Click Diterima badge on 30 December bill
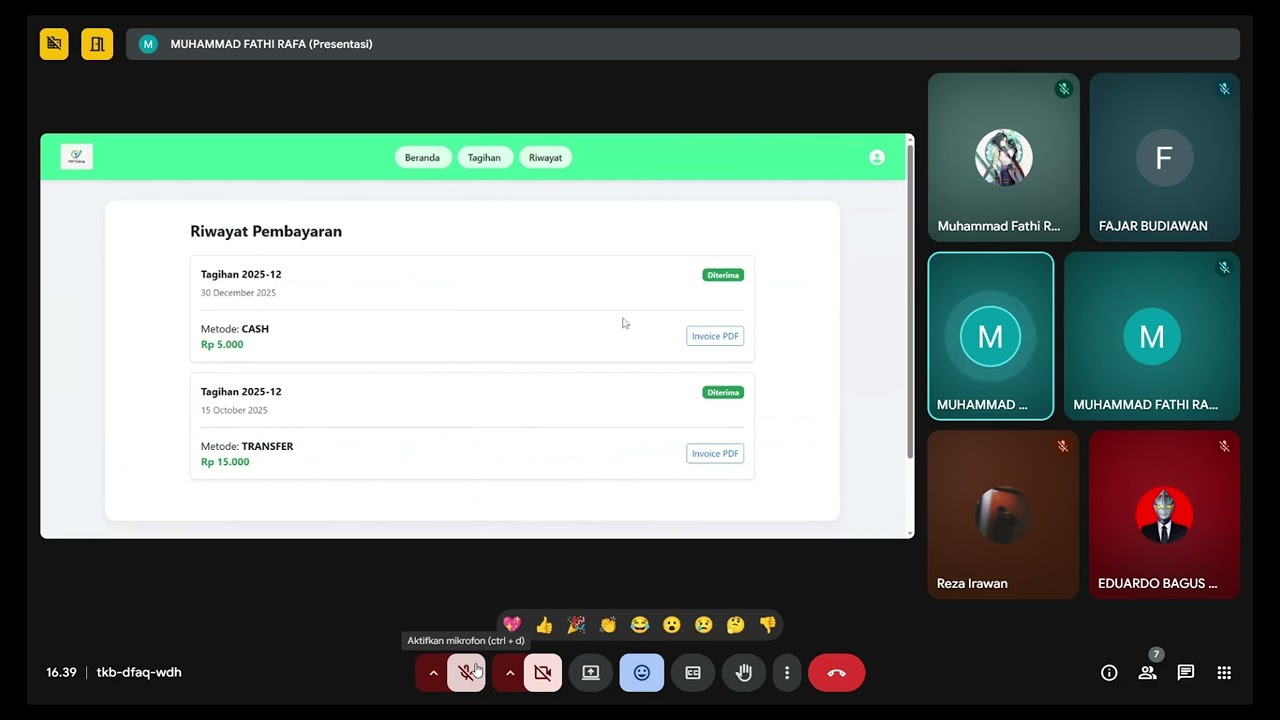 pyautogui.click(x=723, y=275)
